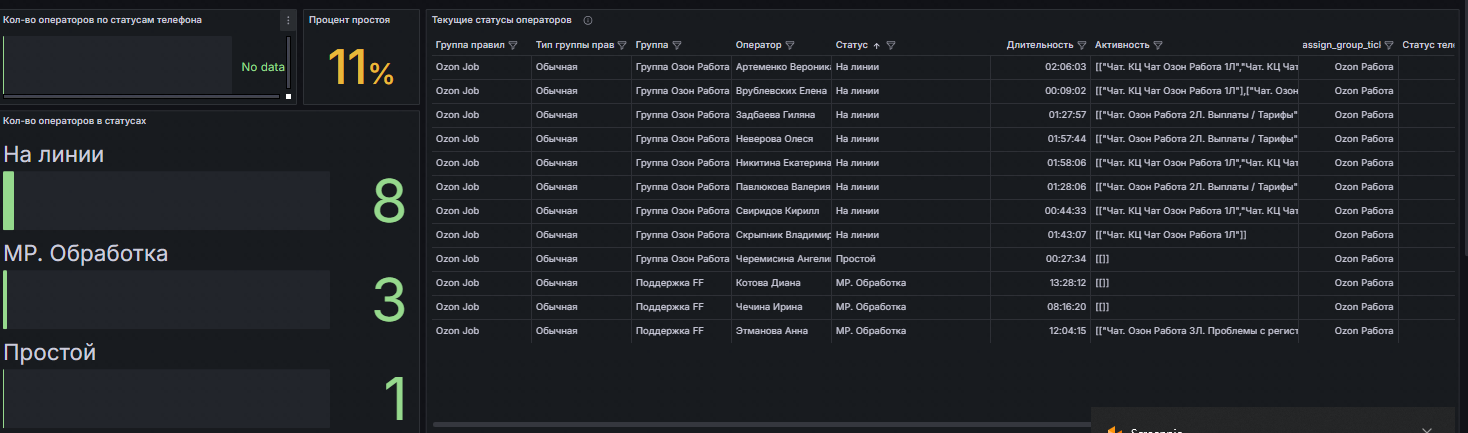Screen dimensions: 1468x433
Task: Open filter for Группа правил column
Action: coord(513,45)
